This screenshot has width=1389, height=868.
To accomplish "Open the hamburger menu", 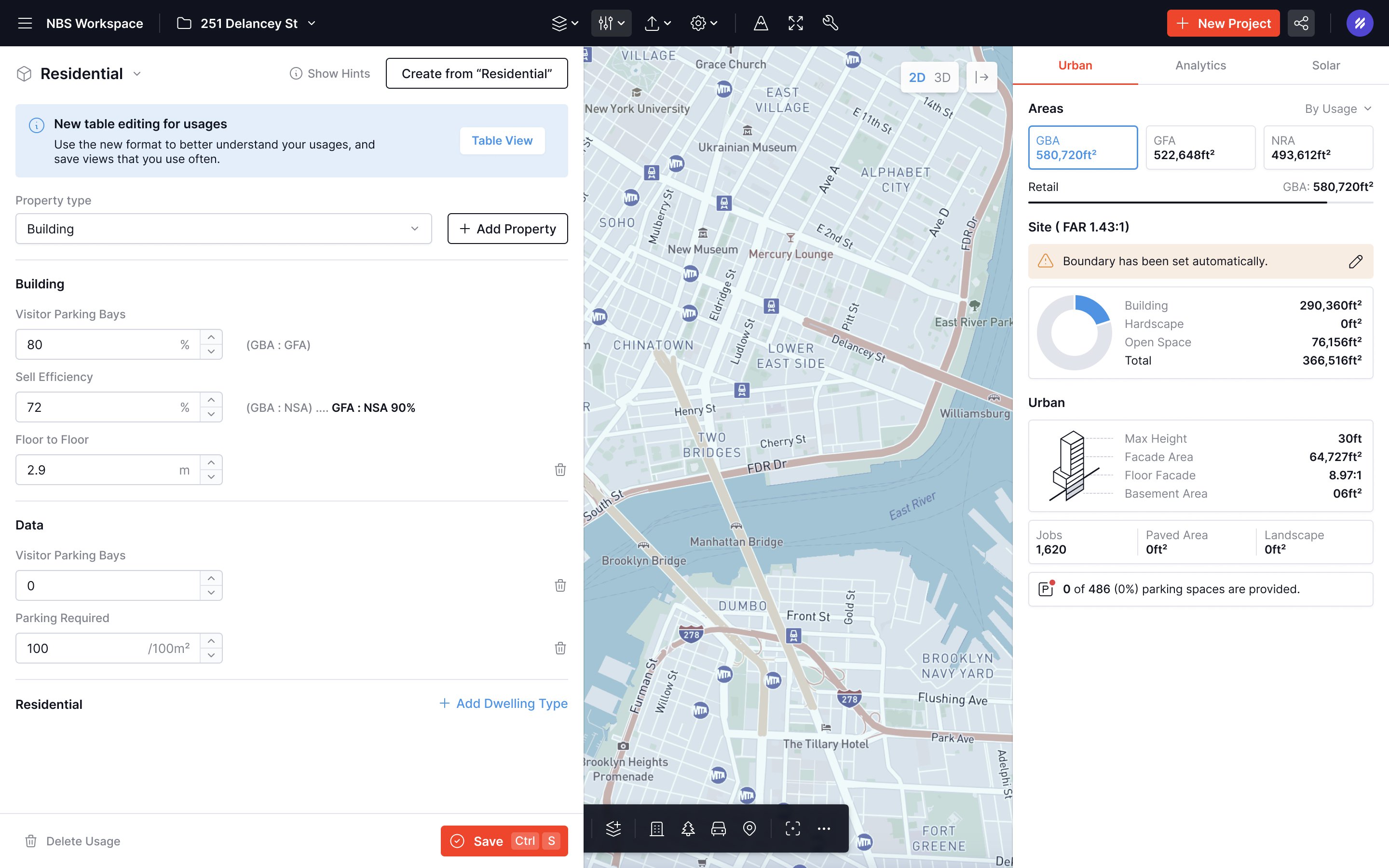I will coord(25,23).
